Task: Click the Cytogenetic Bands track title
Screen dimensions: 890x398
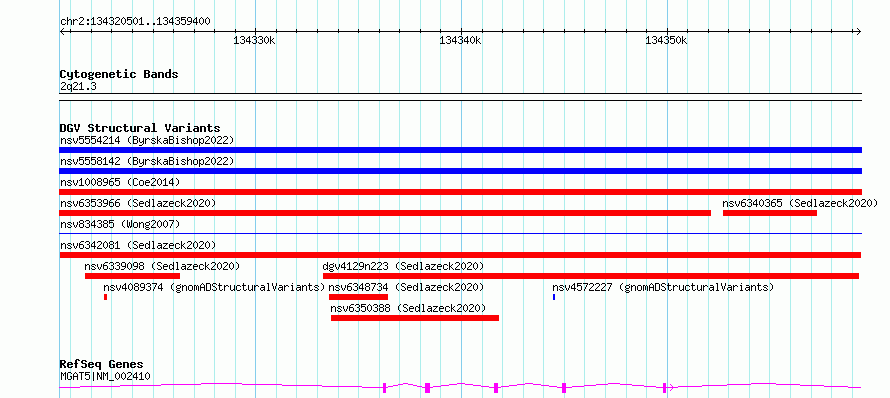Action: click(x=119, y=74)
